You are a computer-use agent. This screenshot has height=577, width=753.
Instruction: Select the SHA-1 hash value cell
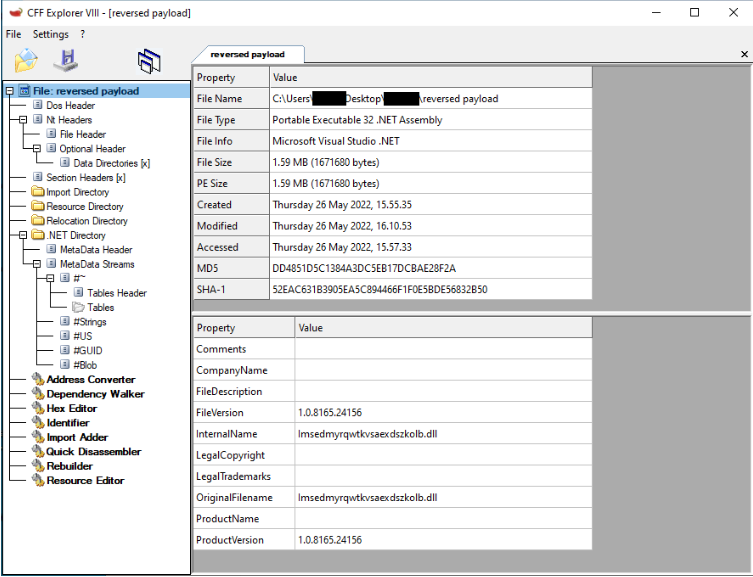431,289
